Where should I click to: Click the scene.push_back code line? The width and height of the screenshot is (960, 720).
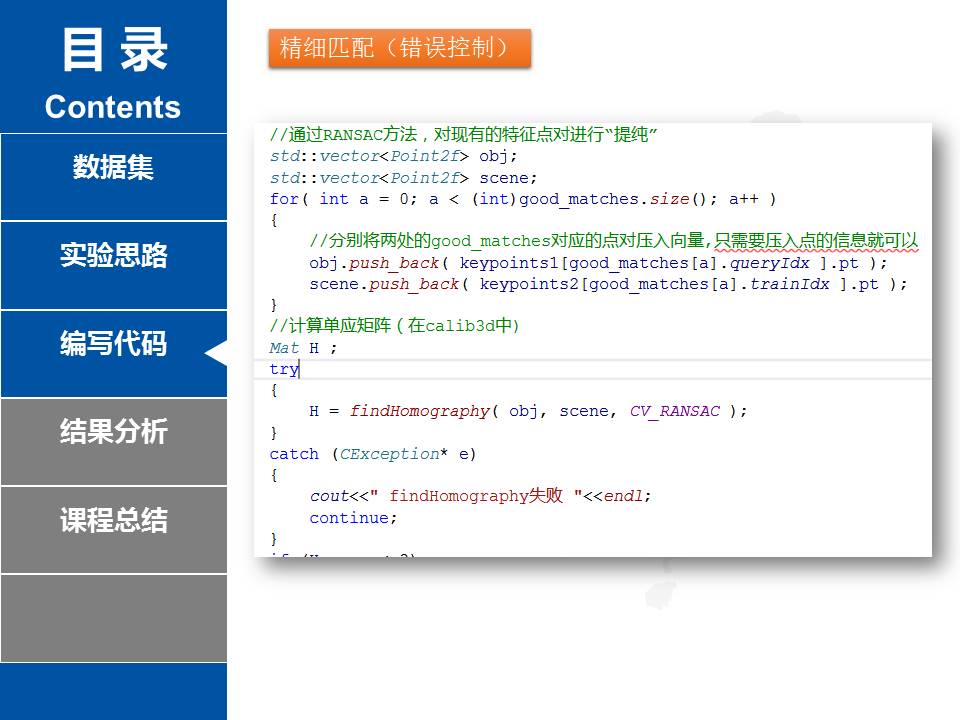(x=608, y=284)
